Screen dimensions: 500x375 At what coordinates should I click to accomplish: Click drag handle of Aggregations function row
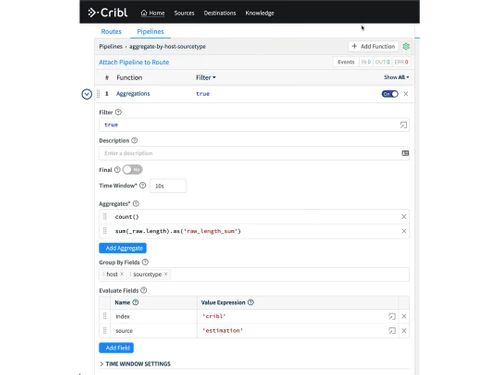click(x=98, y=94)
